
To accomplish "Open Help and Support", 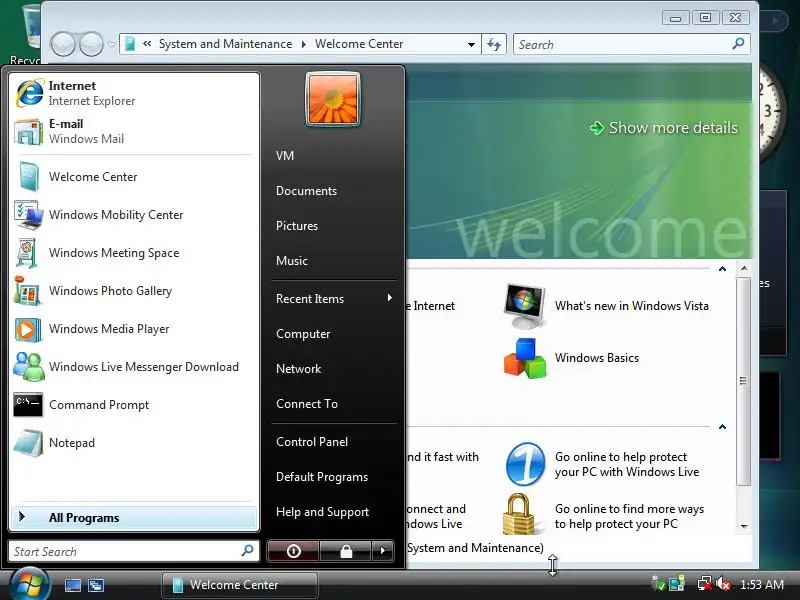I will click(334, 512).
